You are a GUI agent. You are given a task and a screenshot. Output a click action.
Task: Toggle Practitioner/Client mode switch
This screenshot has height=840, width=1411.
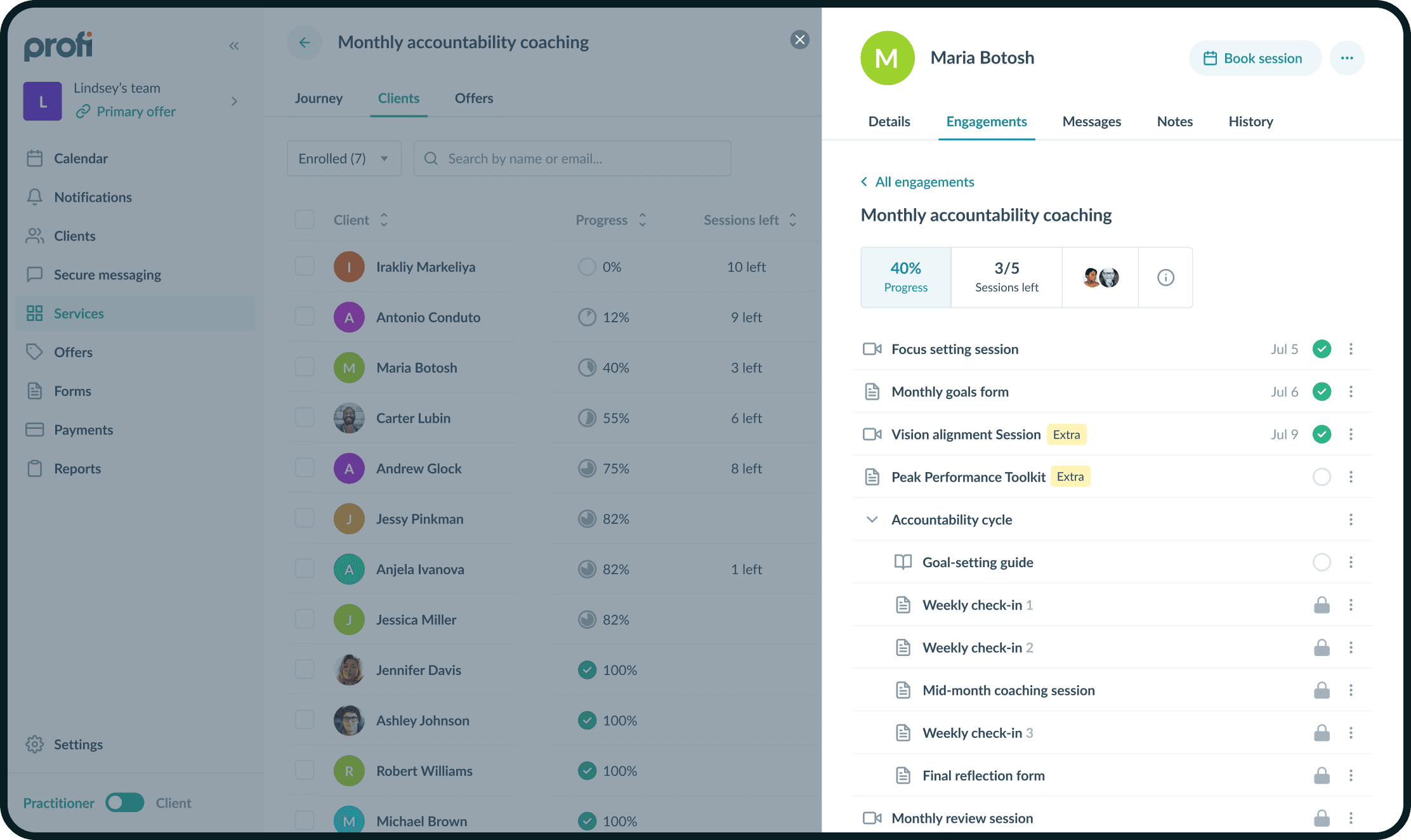pos(125,803)
